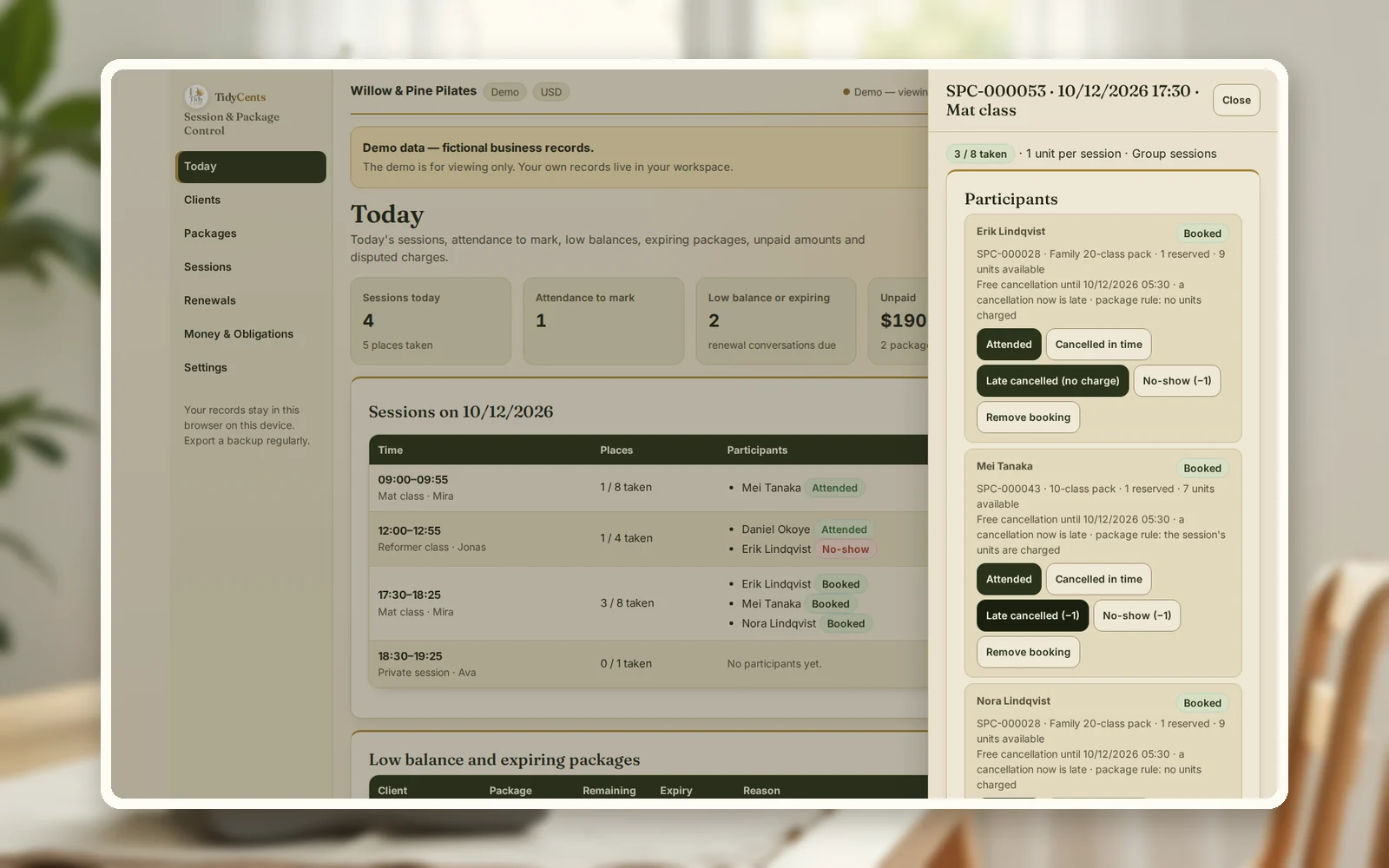The height and width of the screenshot is (868, 1389).
Task: Select the 12:00–12:55 Reformer class row
Action: click(x=648, y=539)
